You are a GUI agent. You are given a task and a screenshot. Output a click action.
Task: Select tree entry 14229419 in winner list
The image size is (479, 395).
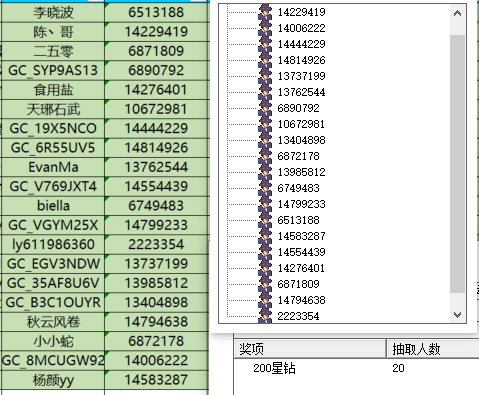301,12
